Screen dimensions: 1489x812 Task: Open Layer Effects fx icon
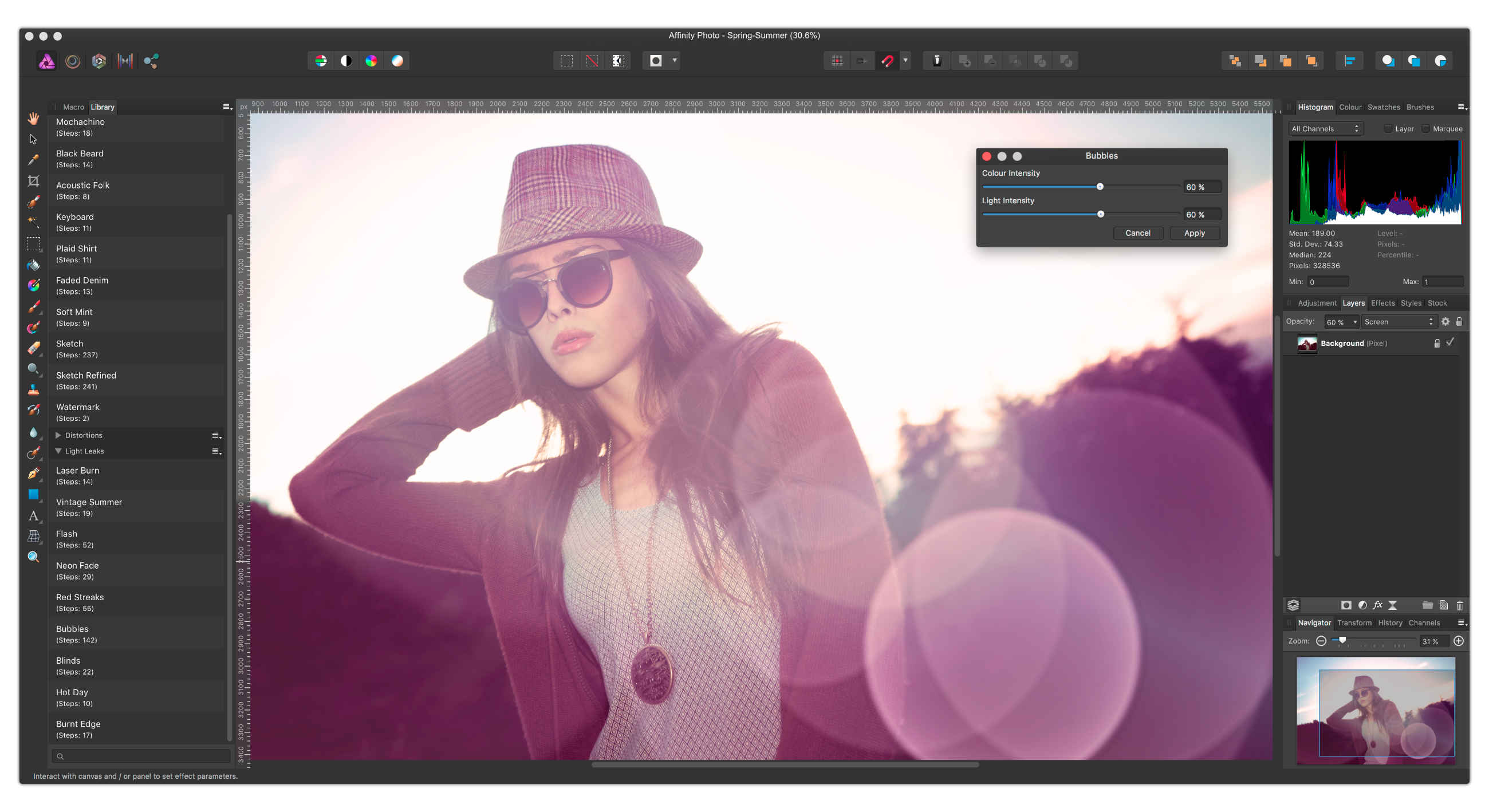click(1377, 605)
